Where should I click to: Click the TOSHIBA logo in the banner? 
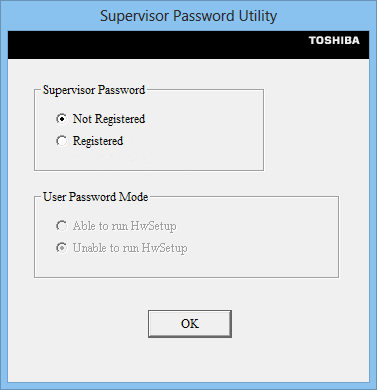[334, 40]
